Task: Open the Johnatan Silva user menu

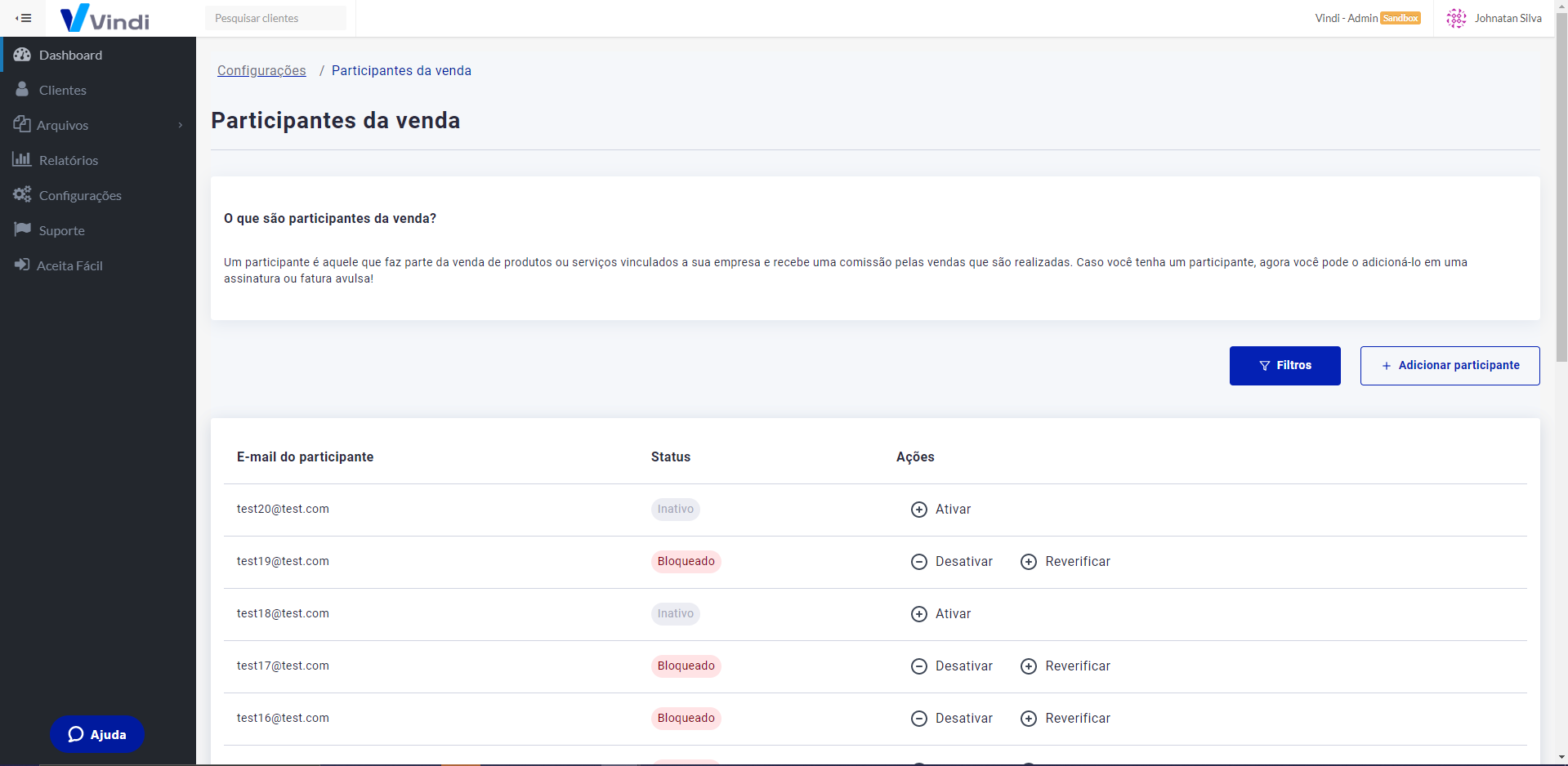Action: tap(1508, 18)
